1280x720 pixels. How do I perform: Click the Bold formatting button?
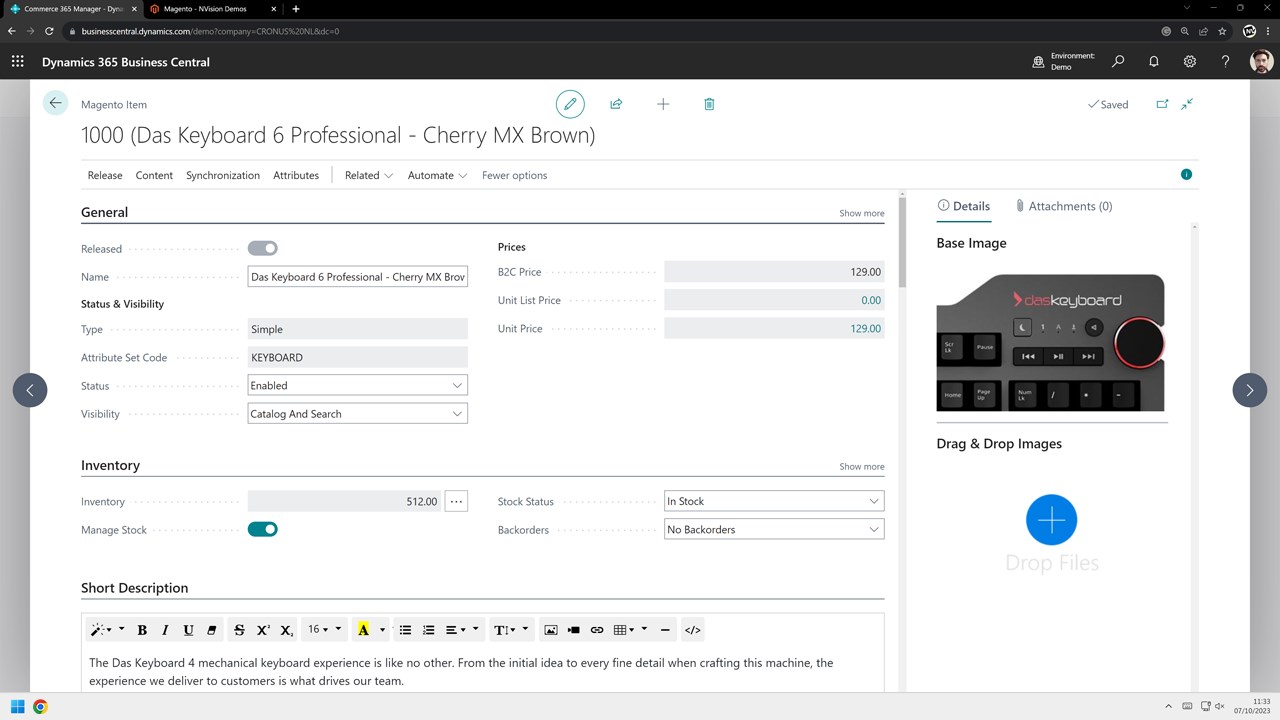(x=142, y=630)
